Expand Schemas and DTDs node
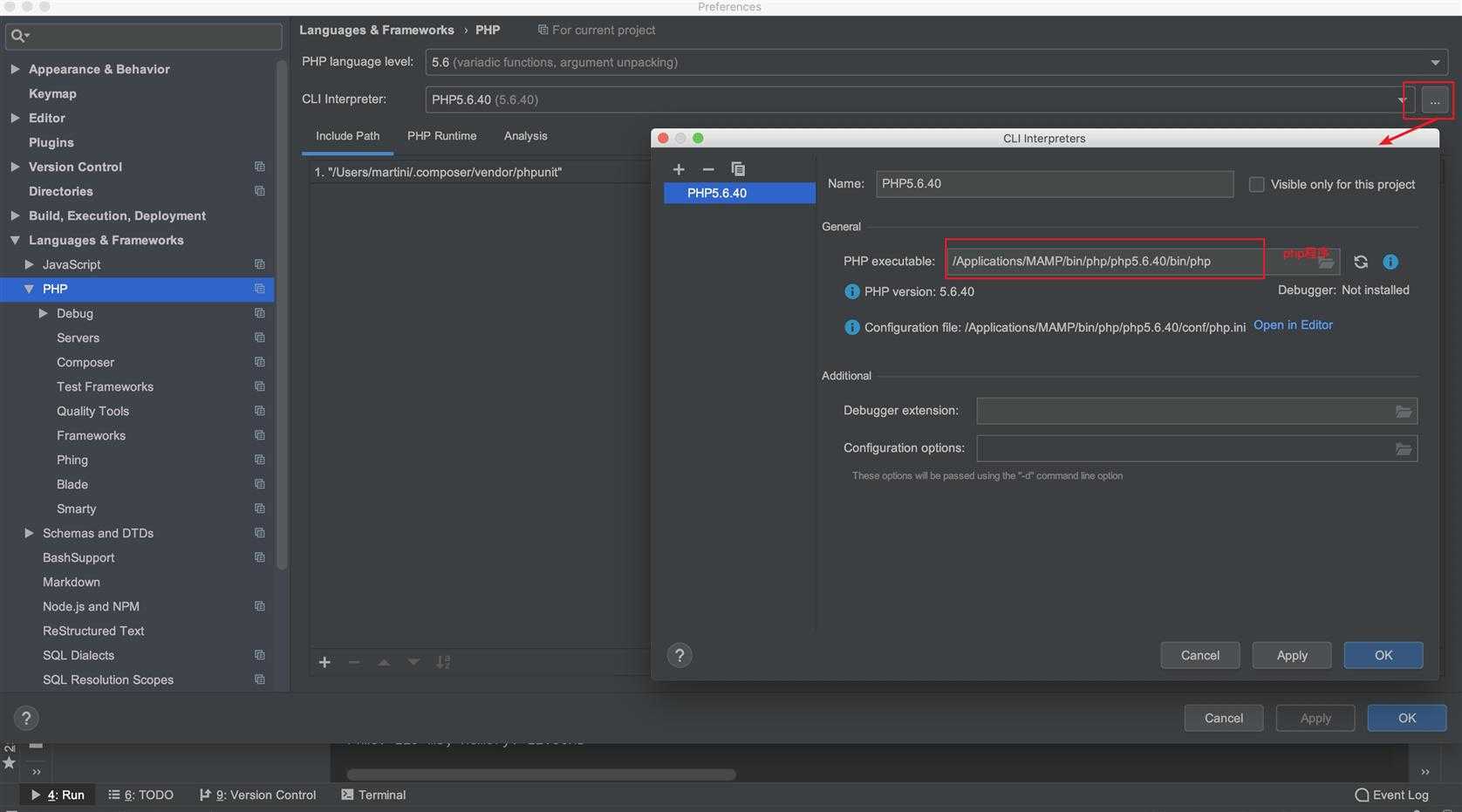1462x812 pixels. point(29,533)
